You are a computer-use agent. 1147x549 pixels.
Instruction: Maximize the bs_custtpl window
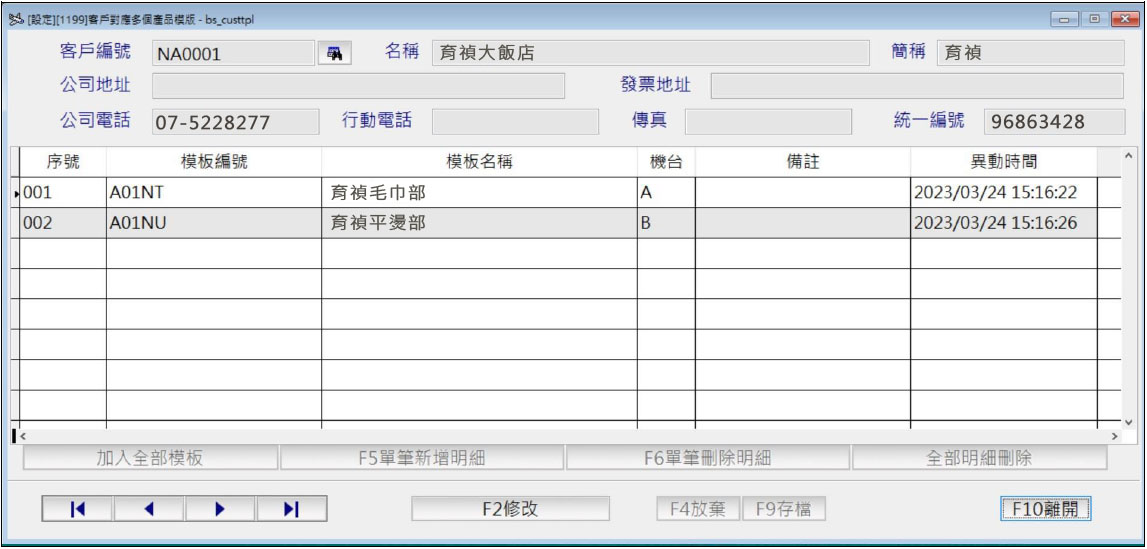pyautogui.click(x=1094, y=20)
